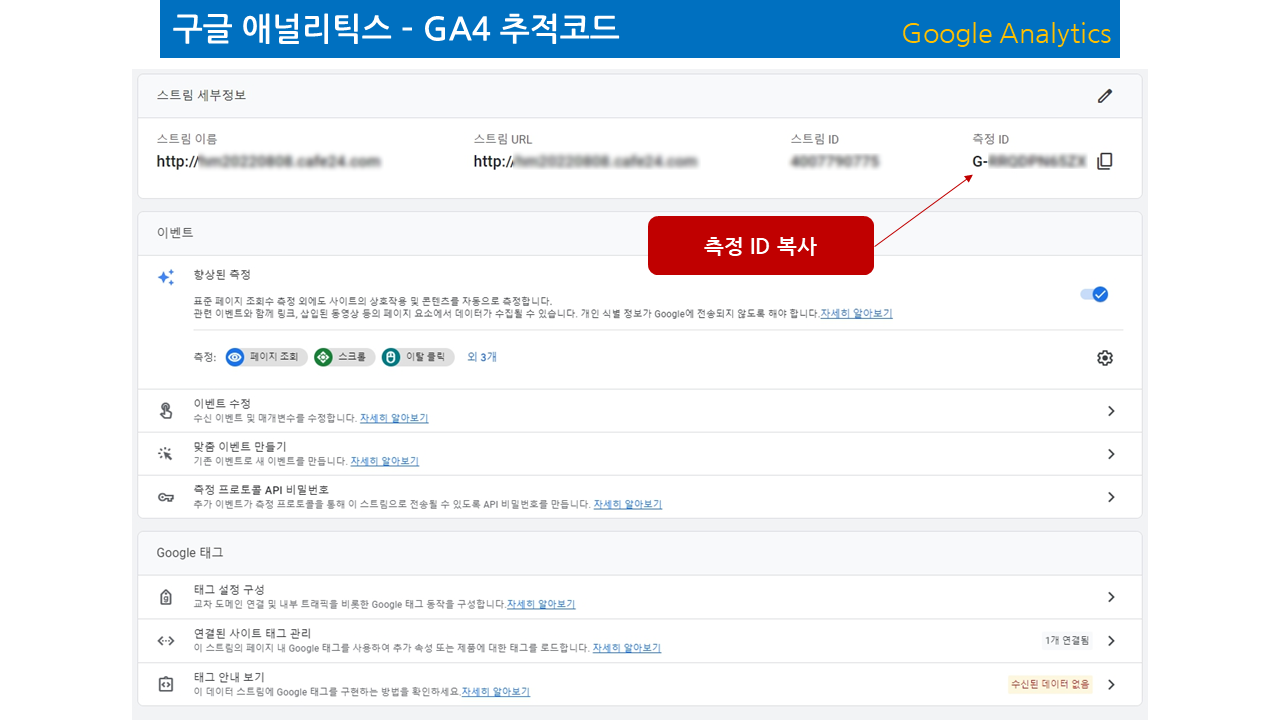This screenshot has width=1280, height=720.
Task: Click the 태그 안내 보기 row title
Action: (229, 677)
